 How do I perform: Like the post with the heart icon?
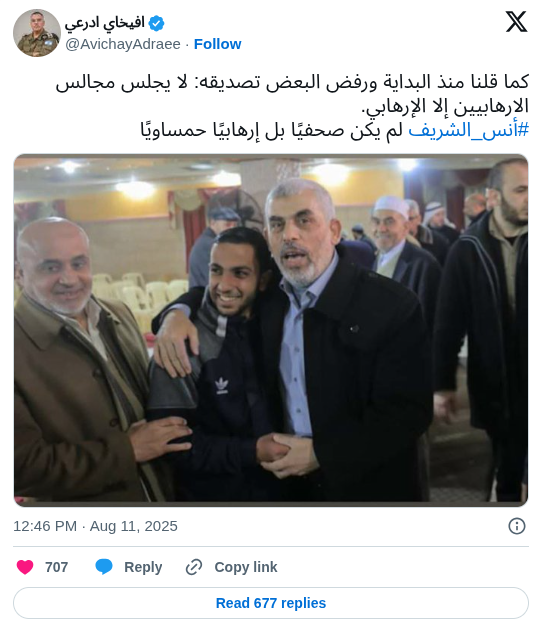[x=25, y=567]
